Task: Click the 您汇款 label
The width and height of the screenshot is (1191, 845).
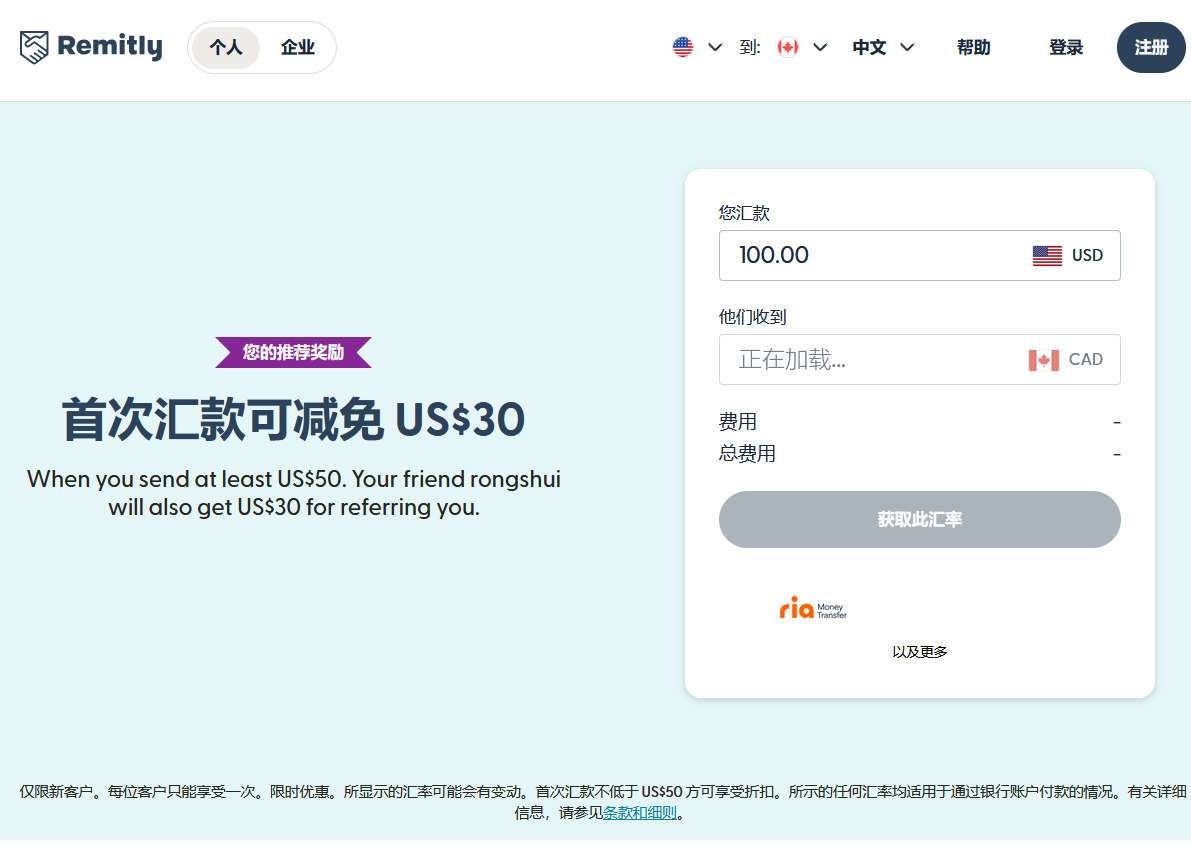Action: (x=744, y=213)
